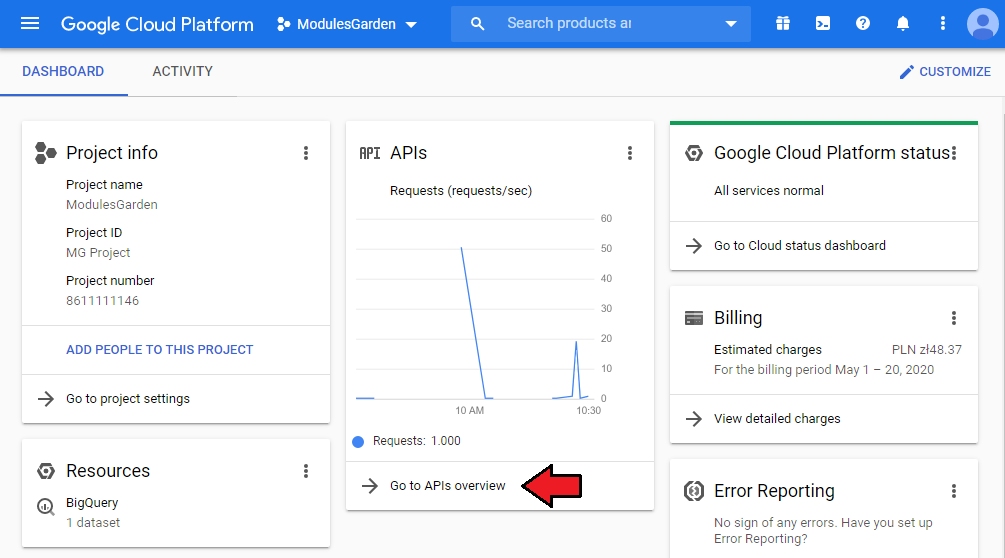Click the Error Reporting icon

click(694, 491)
